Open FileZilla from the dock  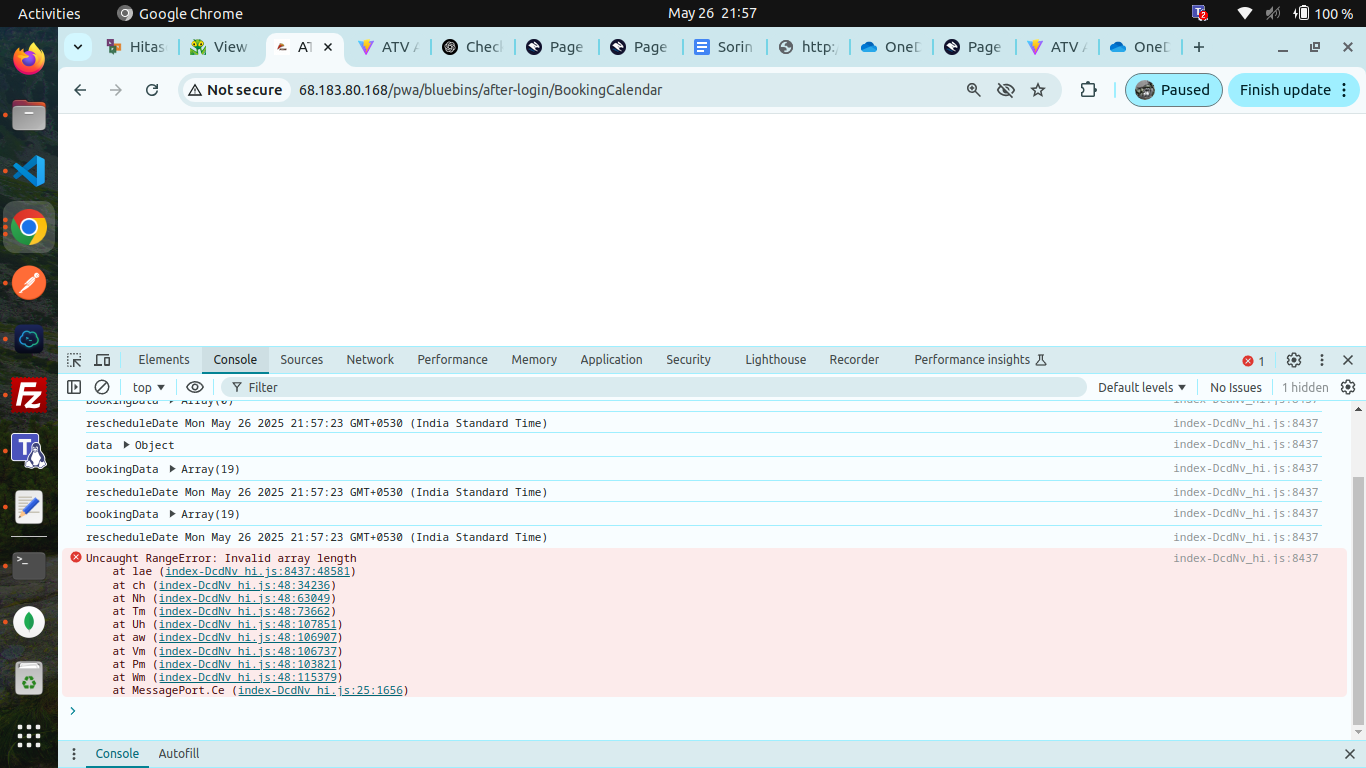coord(29,396)
